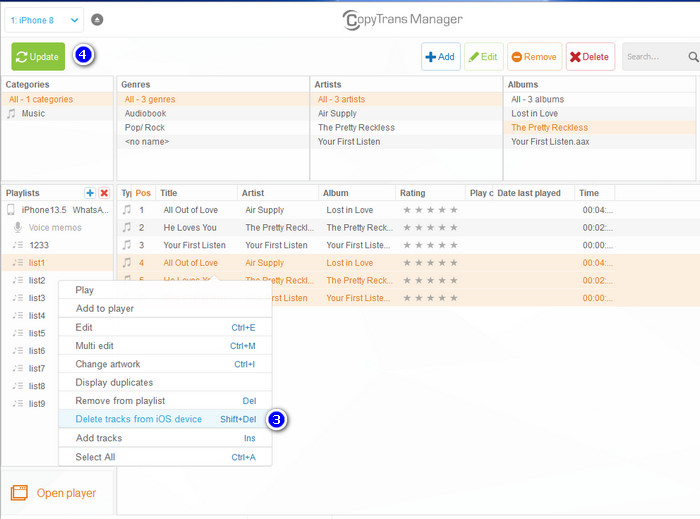Click the Open player link
The height and width of the screenshot is (519, 700).
pyautogui.click(x=67, y=493)
